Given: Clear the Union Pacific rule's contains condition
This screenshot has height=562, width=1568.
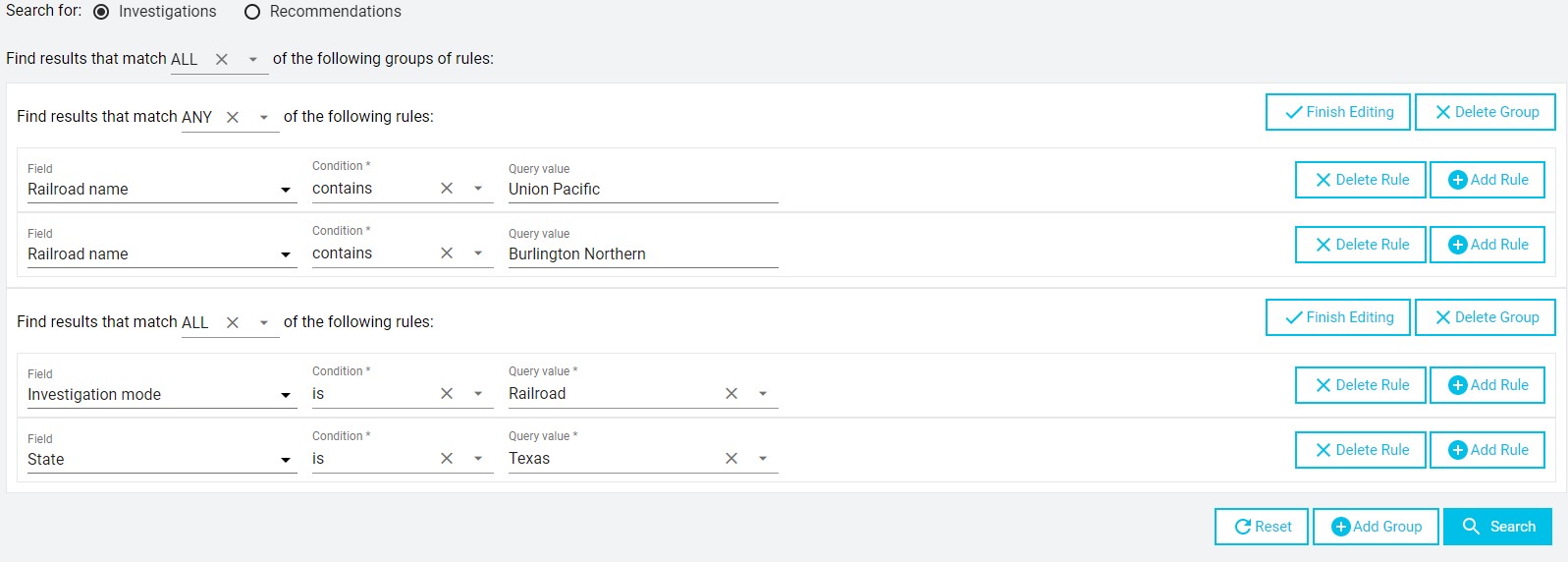Looking at the screenshot, I should [x=447, y=189].
